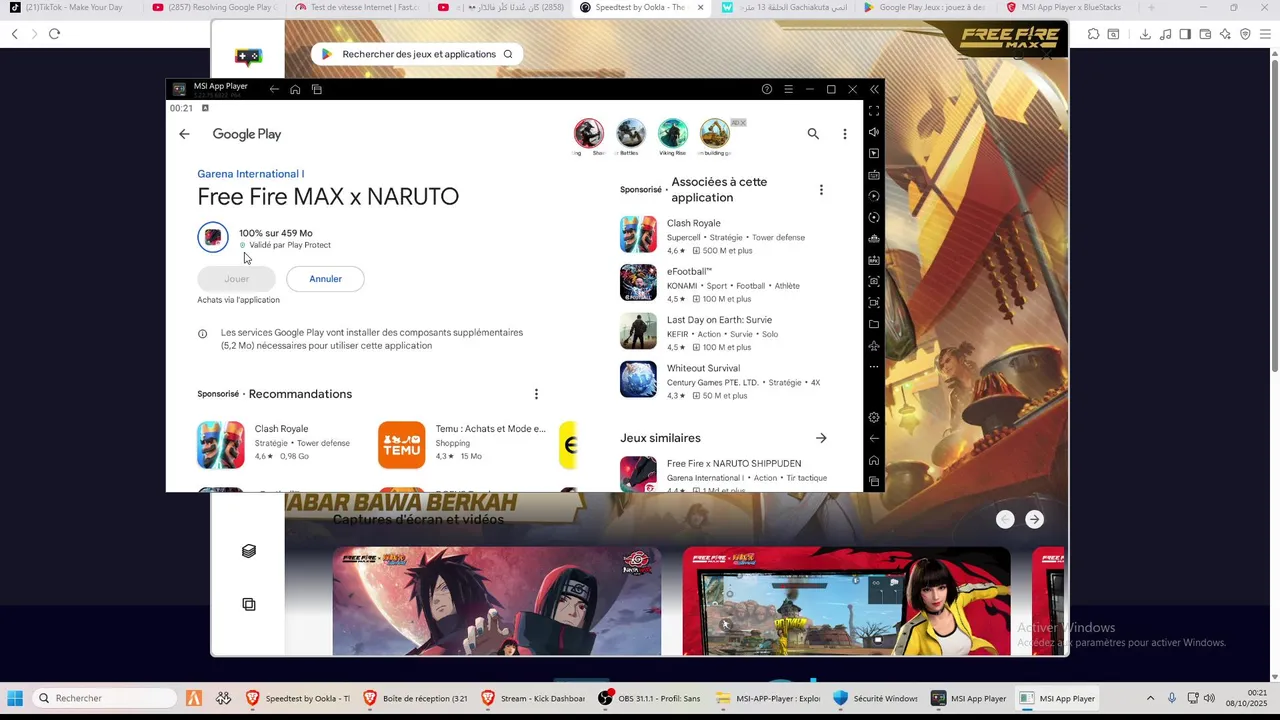Image resolution: width=1280 pixels, height=720 pixels.
Task: Open the settings gear in MSI sidebar
Action: (874, 417)
